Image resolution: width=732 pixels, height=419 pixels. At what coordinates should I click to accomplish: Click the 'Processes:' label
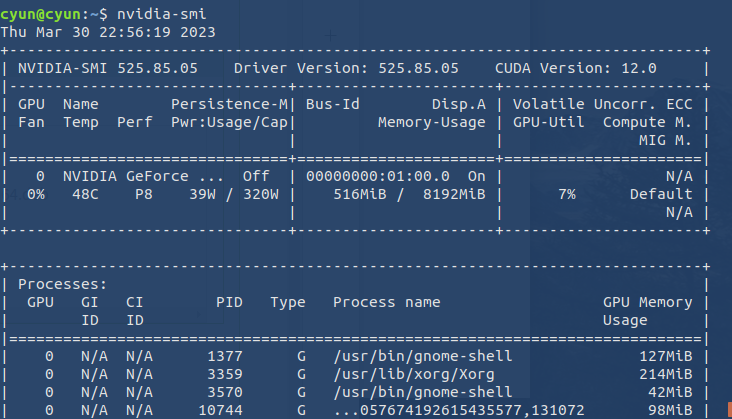(63, 284)
